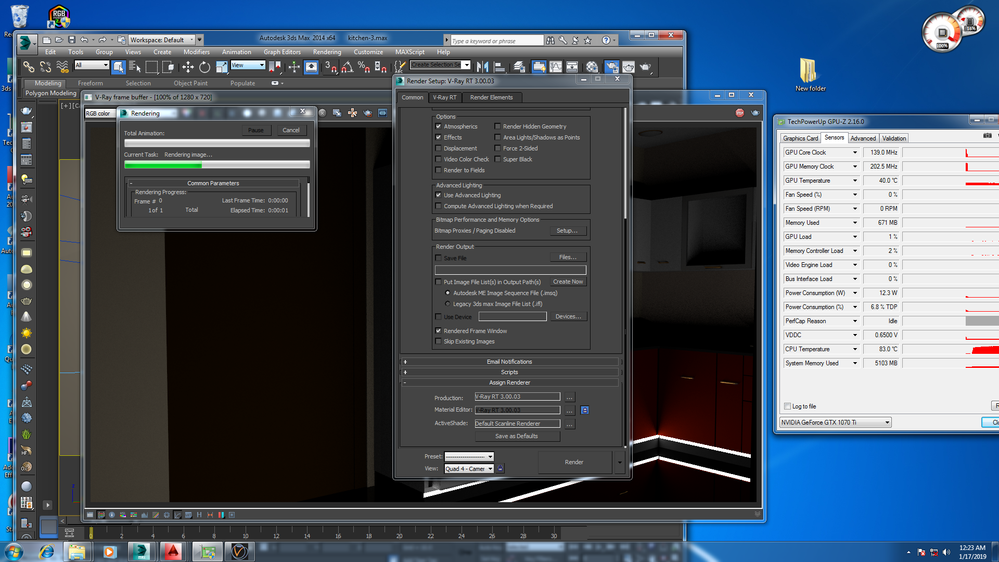999x562 pixels.
Task: Toggle the Percent Snap icon
Action: pyautogui.click(x=364, y=66)
